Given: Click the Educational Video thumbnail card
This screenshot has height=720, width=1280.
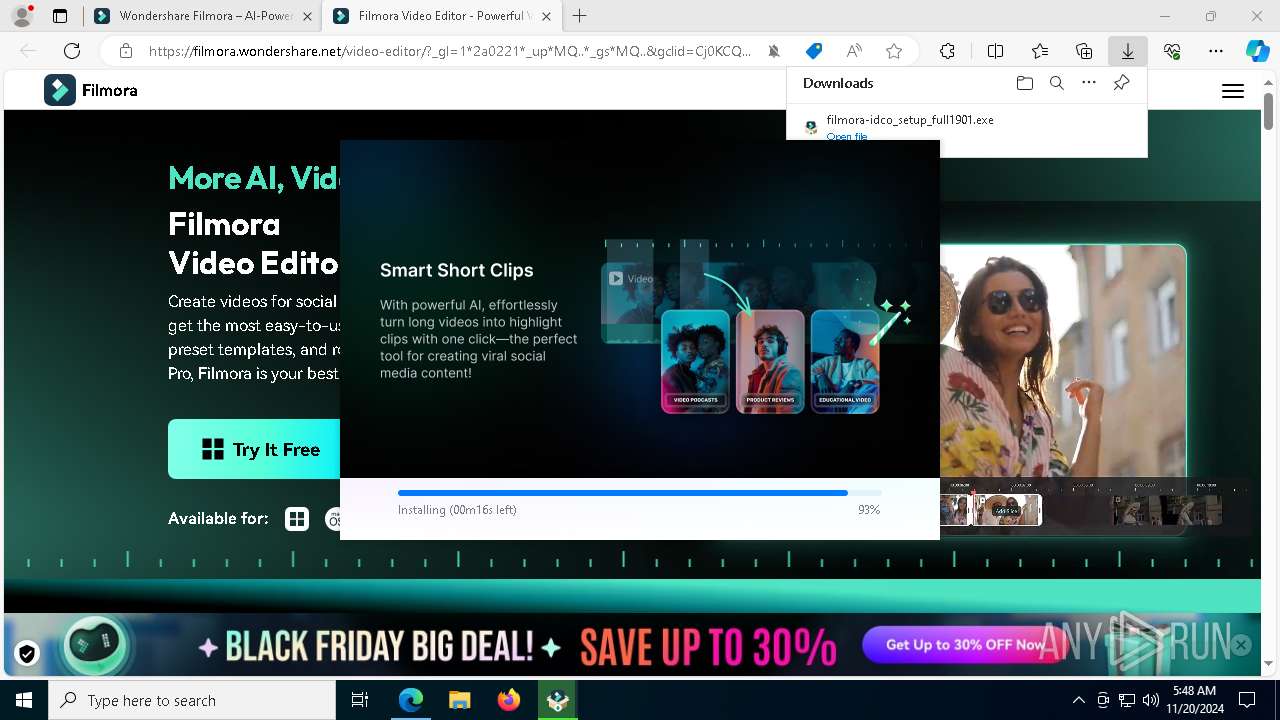Looking at the screenshot, I should (x=845, y=361).
